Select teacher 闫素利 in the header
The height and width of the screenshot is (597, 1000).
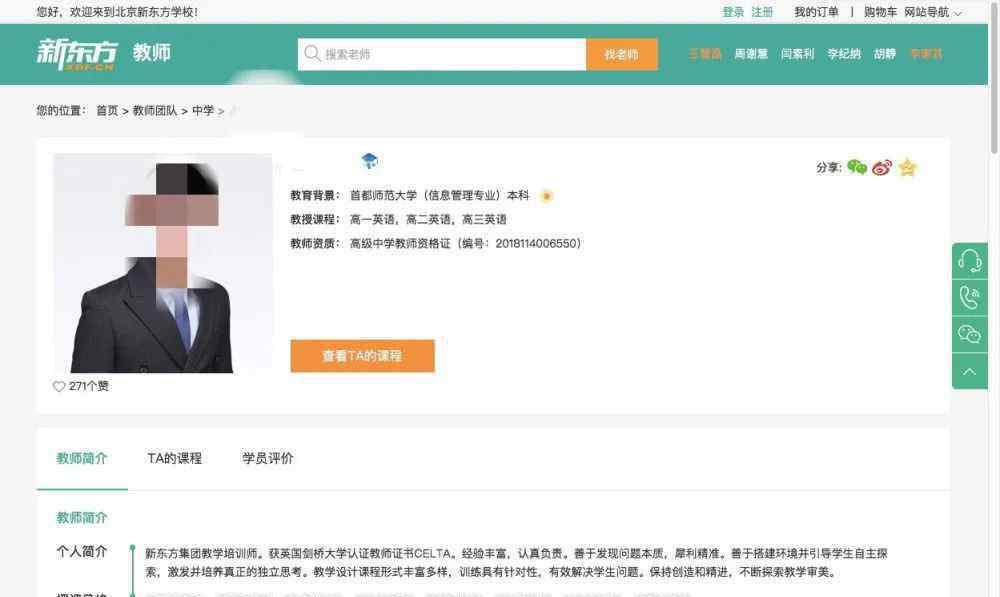pyautogui.click(x=797, y=54)
